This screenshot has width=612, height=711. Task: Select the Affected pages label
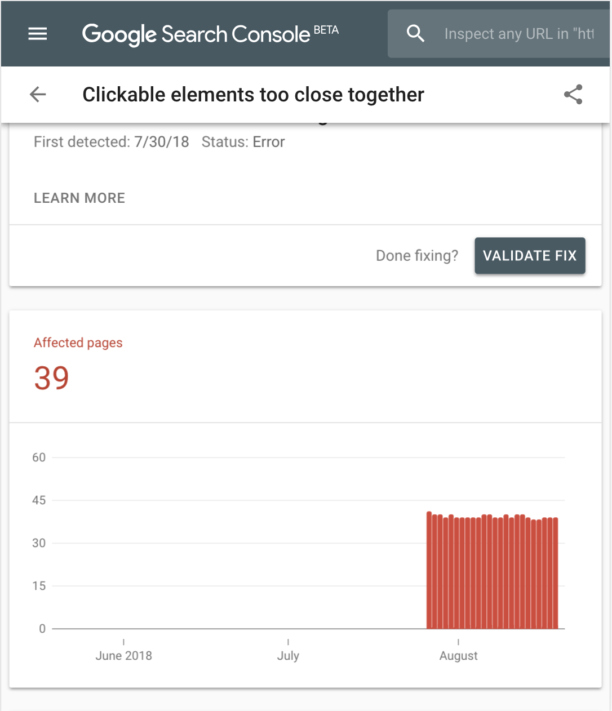(78, 343)
